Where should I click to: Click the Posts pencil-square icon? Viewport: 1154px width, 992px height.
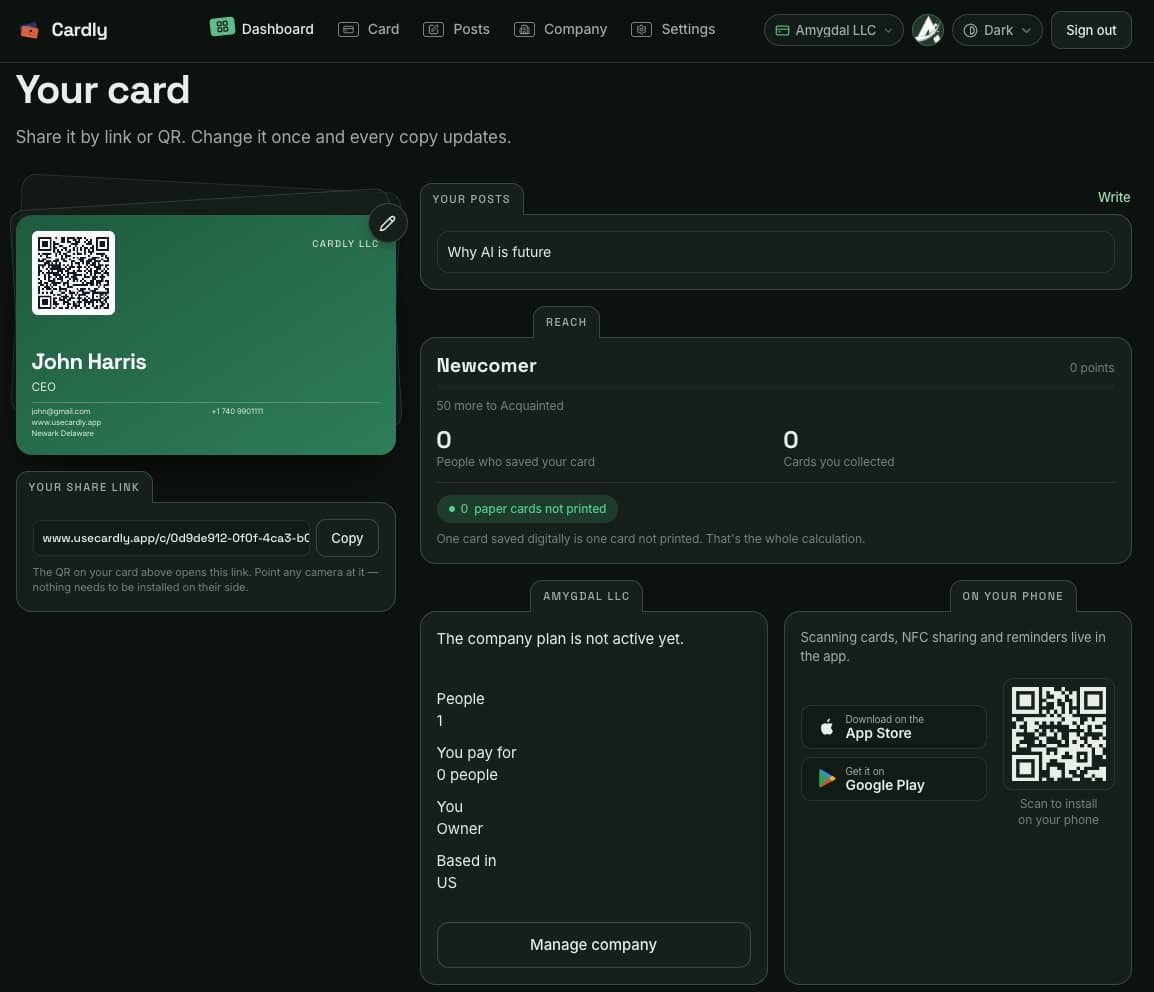coord(433,29)
